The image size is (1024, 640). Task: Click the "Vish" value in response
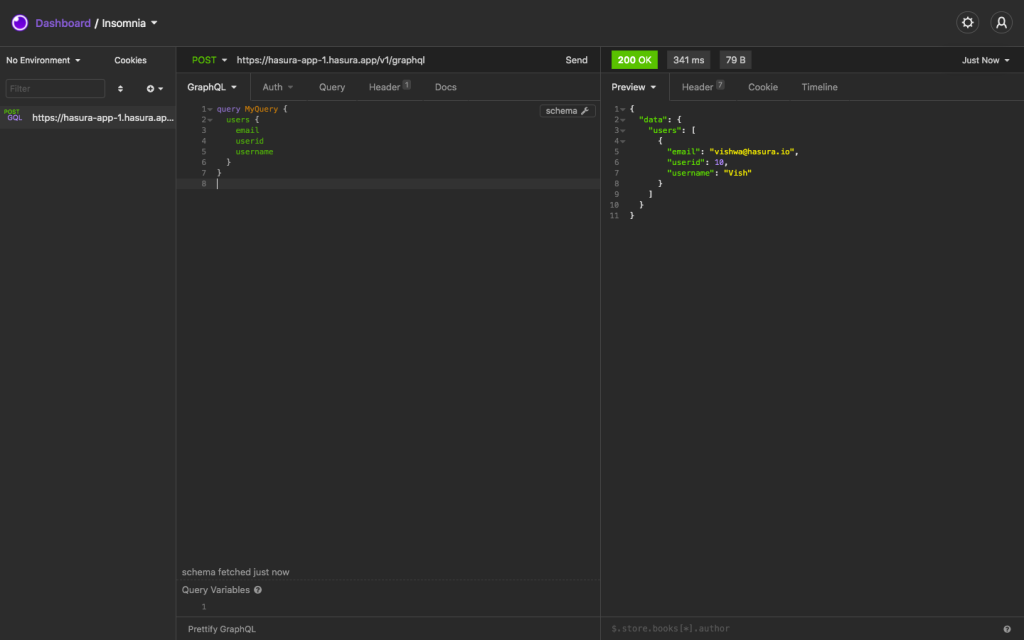click(x=737, y=173)
